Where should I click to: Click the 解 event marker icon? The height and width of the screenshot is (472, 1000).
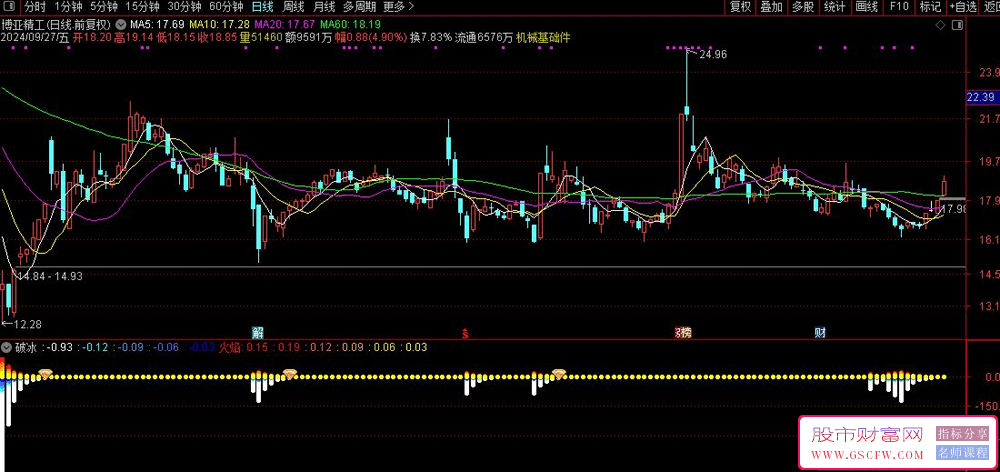258,332
